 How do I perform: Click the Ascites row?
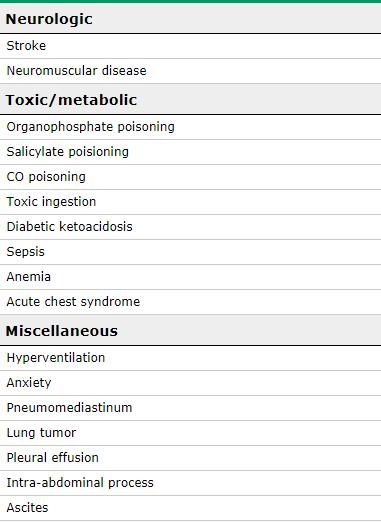coord(190,508)
